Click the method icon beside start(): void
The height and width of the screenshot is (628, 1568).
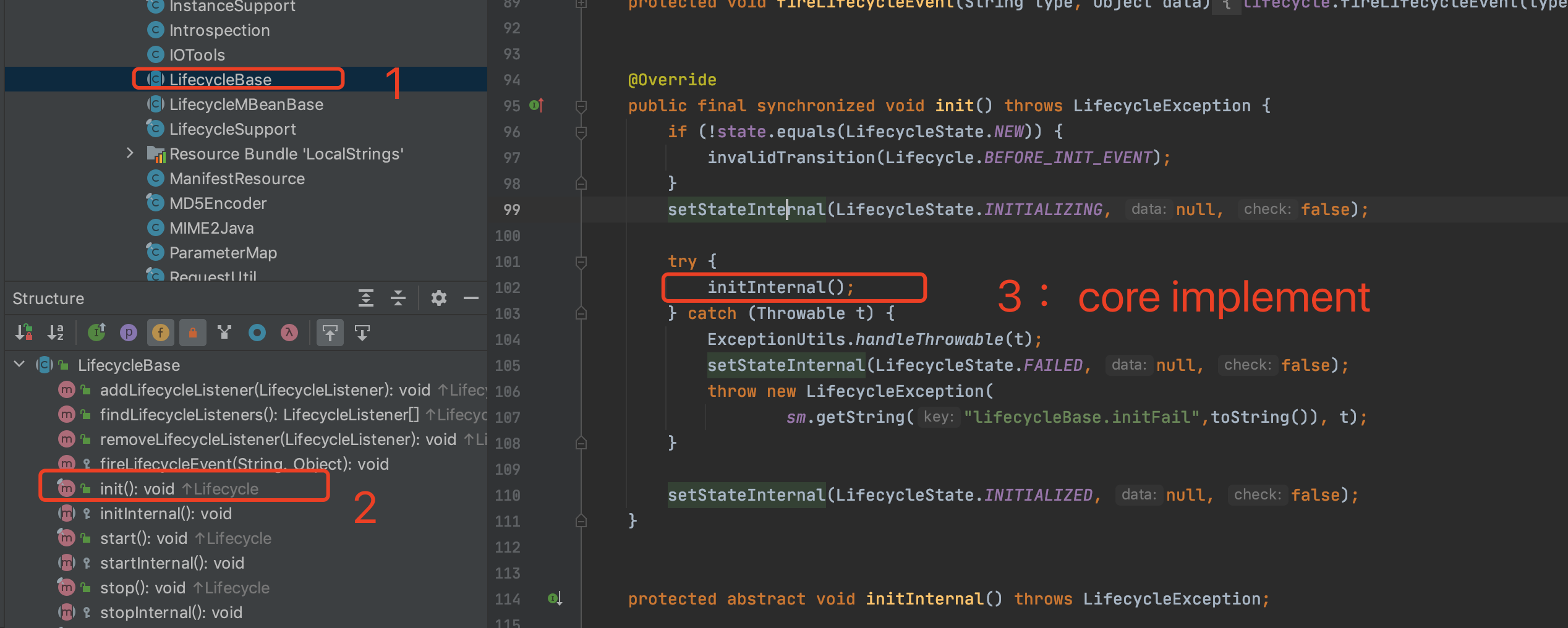click(66, 537)
